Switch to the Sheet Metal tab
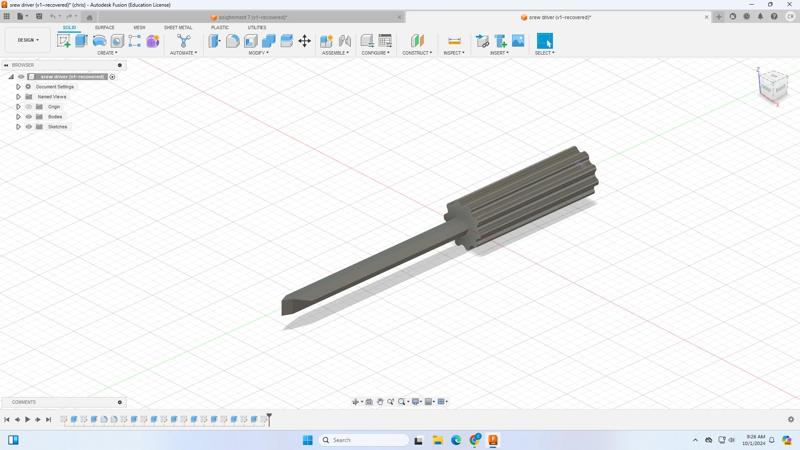 178,28
